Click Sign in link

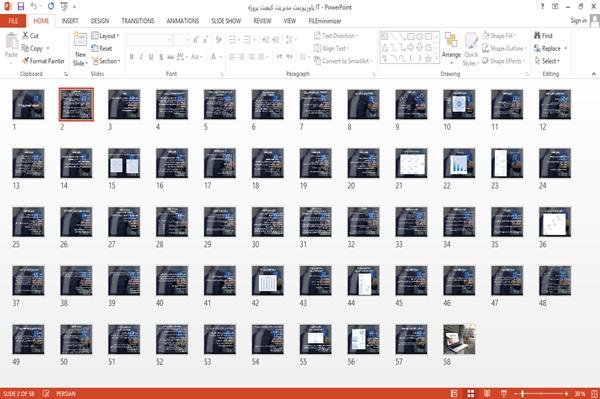[578, 21]
